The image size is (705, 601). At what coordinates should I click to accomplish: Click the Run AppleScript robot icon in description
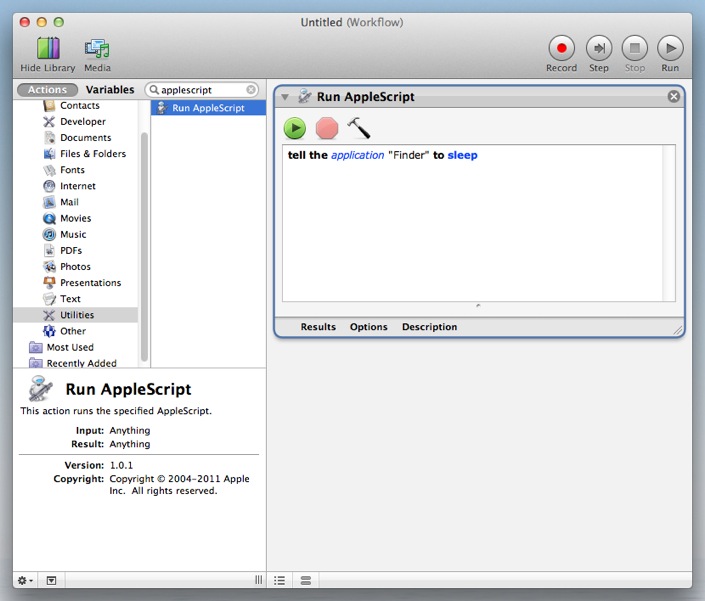[x=40, y=388]
